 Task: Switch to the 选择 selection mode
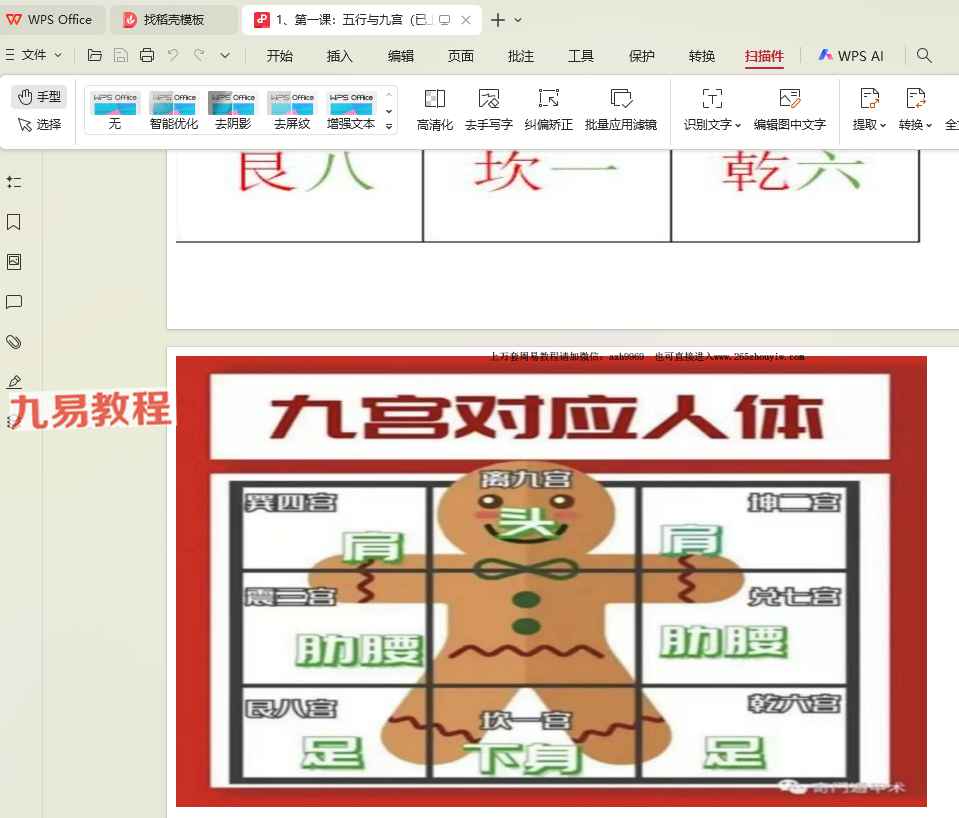(x=39, y=125)
